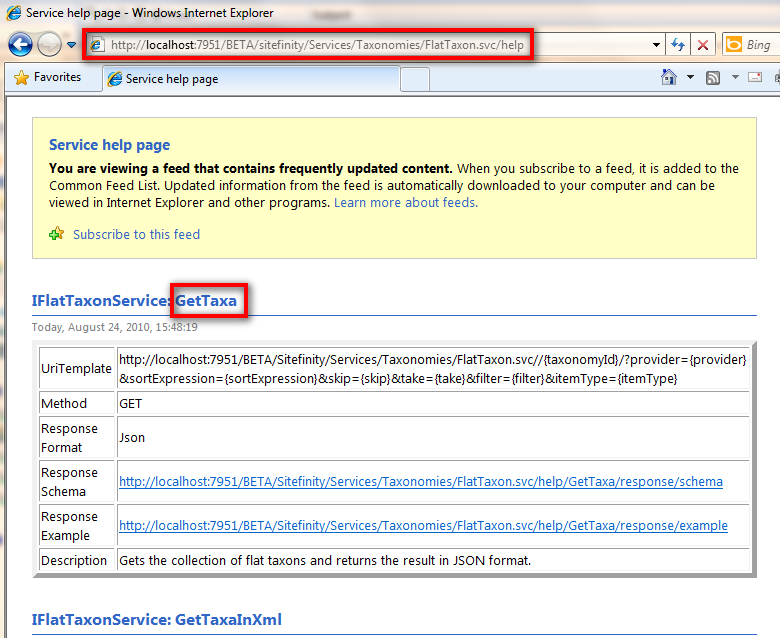Click the browser Back button
The width and height of the screenshot is (780, 638).
(21, 45)
